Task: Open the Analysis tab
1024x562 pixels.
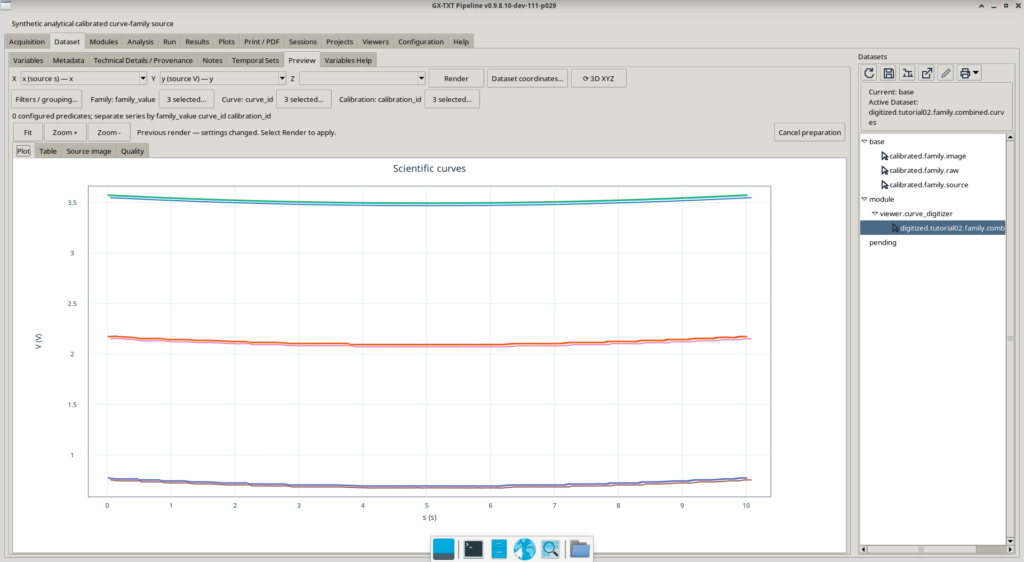Action: [x=140, y=42]
